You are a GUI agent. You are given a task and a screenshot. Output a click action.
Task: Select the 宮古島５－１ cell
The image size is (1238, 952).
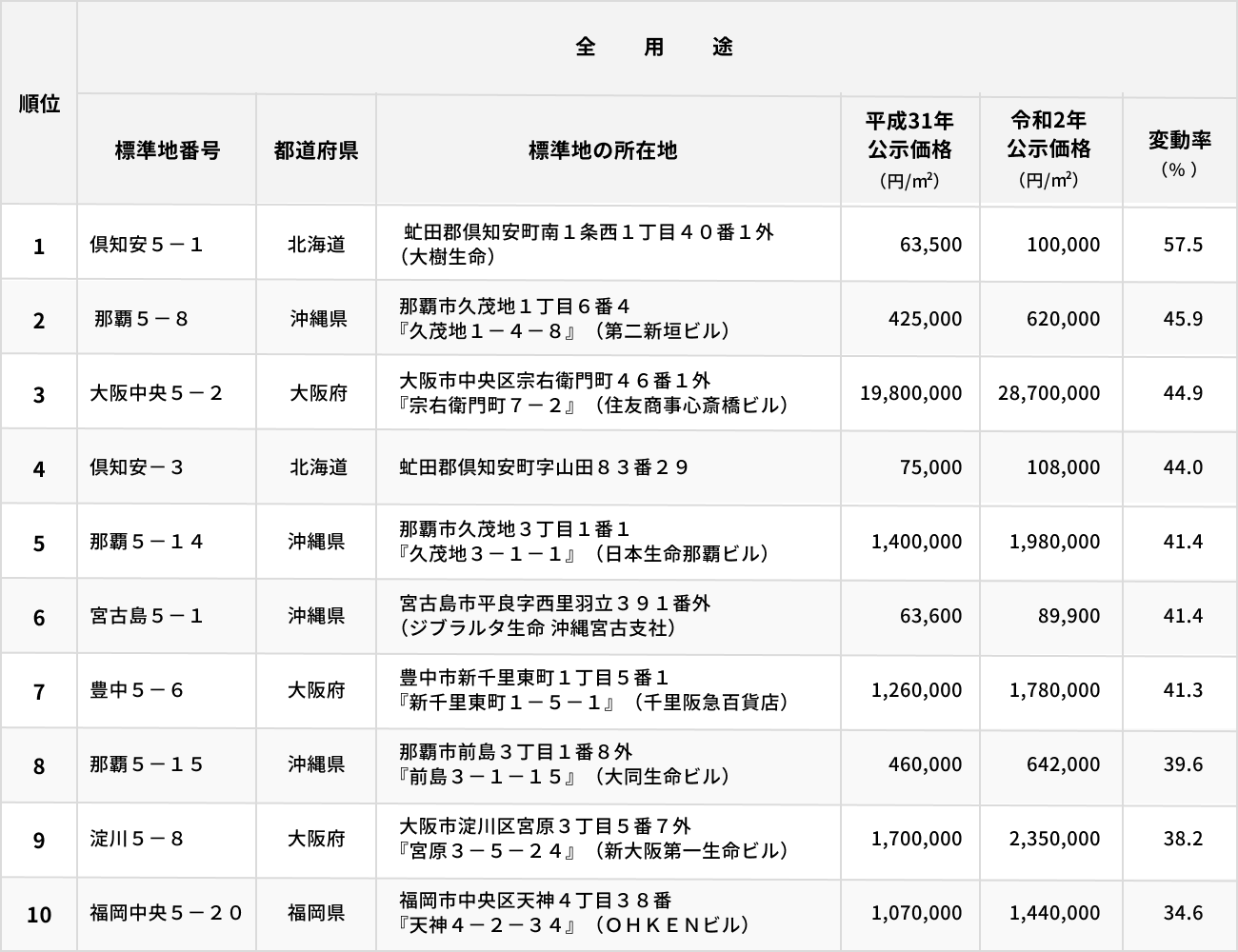(x=147, y=616)
